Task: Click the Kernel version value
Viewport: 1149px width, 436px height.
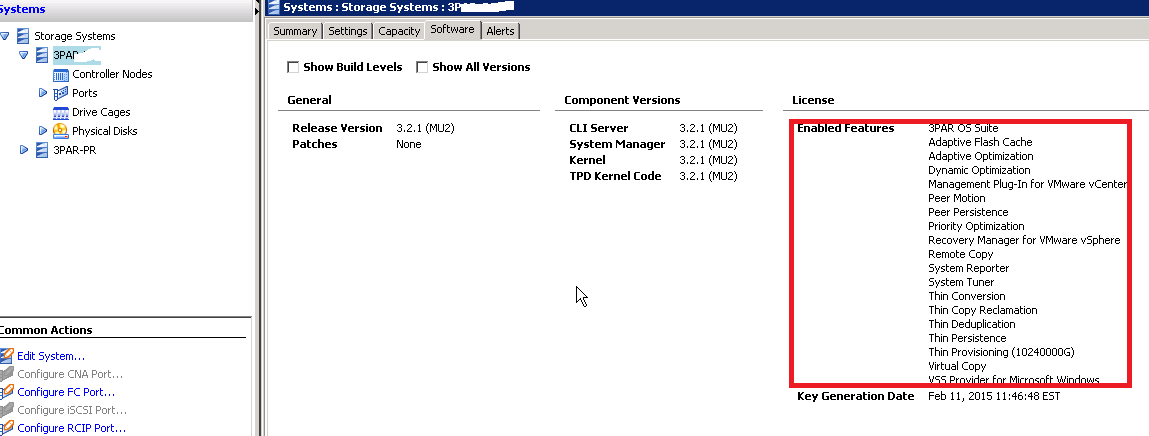Action: [x=709, y=160]
